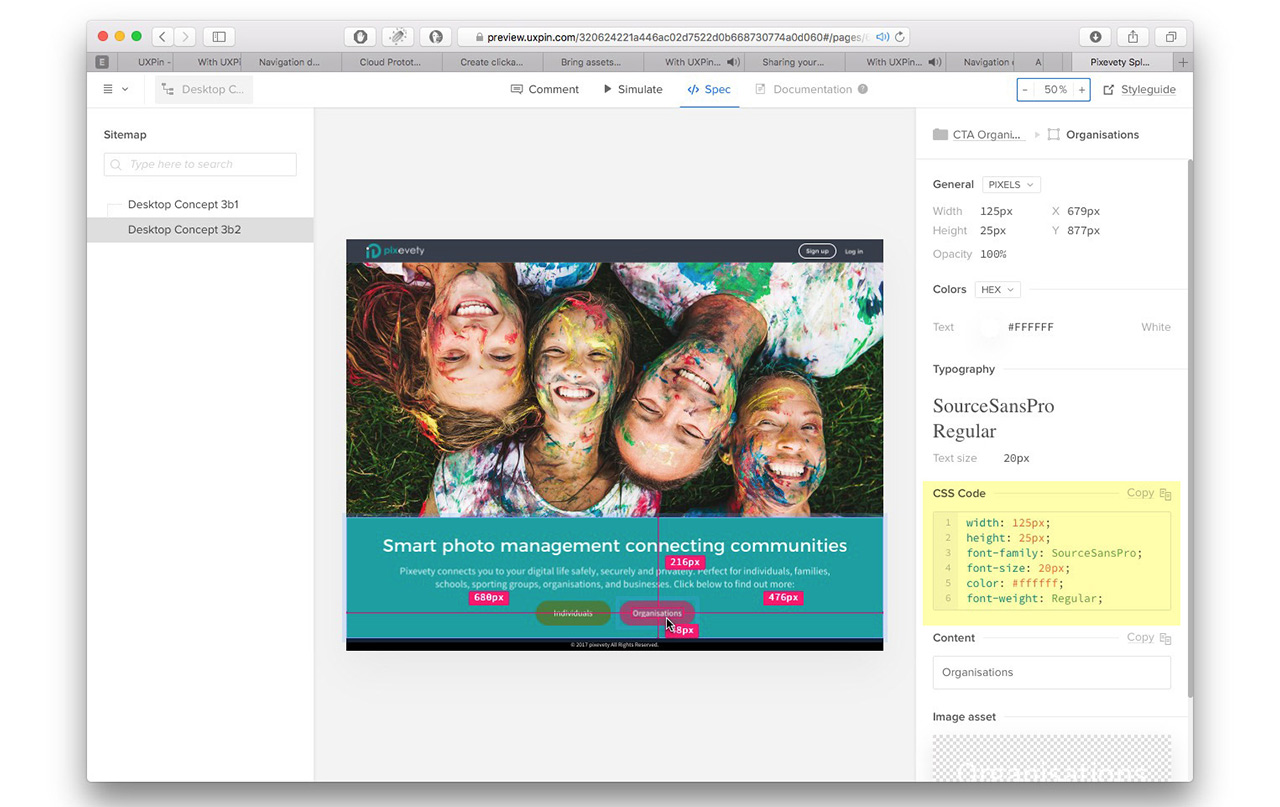This screenshot has height=807, width=1280.
Task: Switch to the Bring assets... browser tab
Action: 591,62
